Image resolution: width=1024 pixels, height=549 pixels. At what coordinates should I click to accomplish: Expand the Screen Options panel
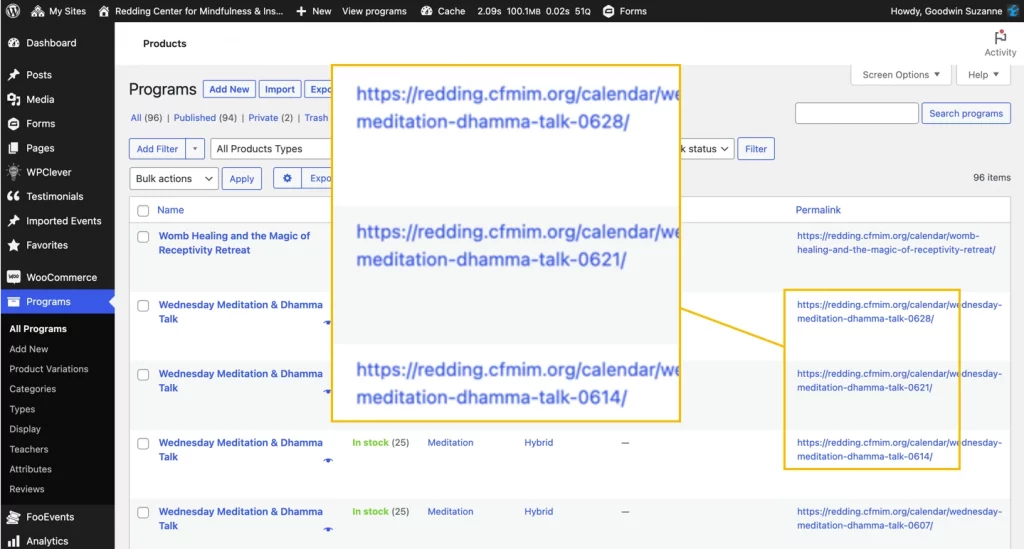coord(901,75)
